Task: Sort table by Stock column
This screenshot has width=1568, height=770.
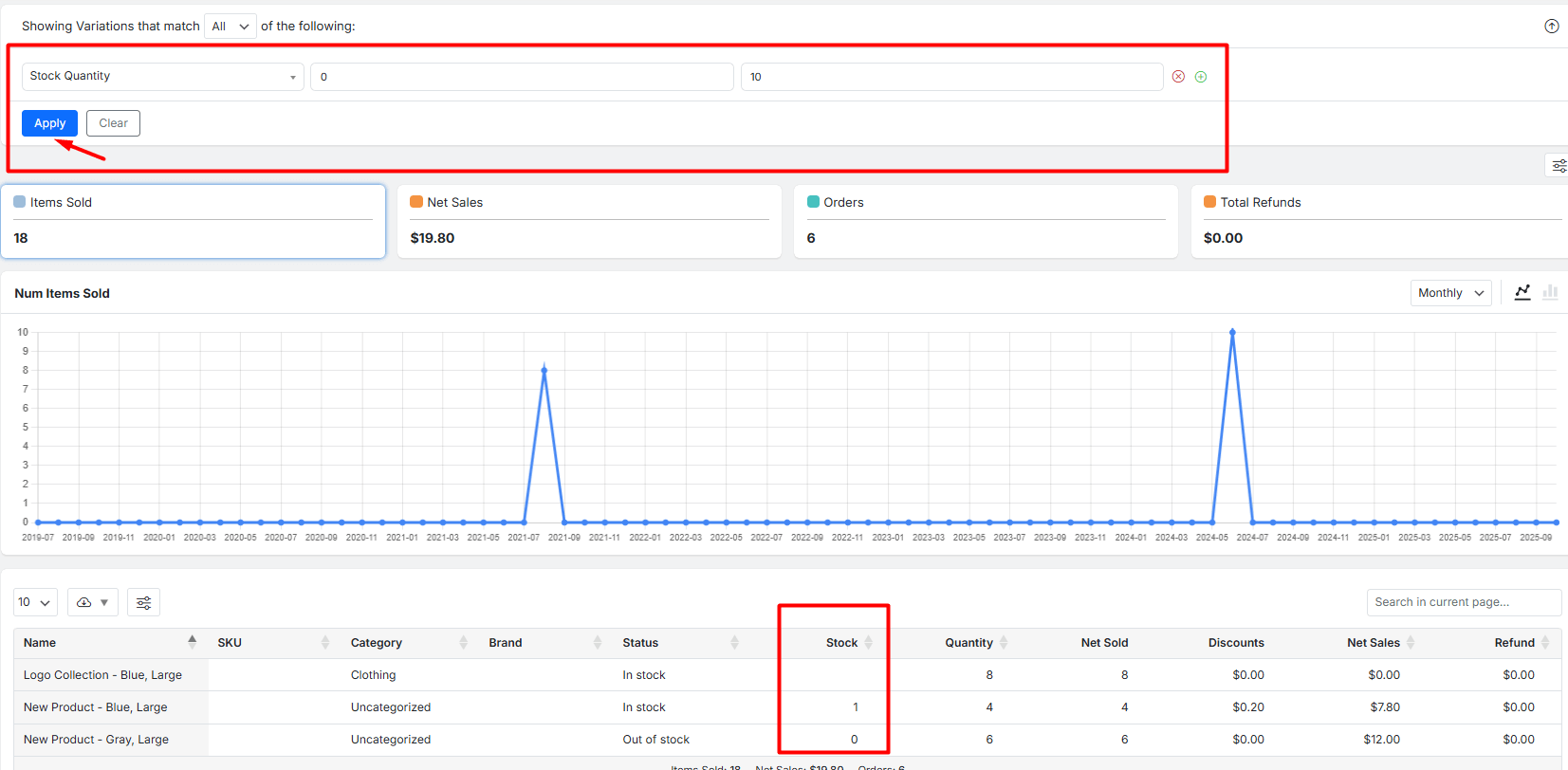Action: click(x=841, y=643)
